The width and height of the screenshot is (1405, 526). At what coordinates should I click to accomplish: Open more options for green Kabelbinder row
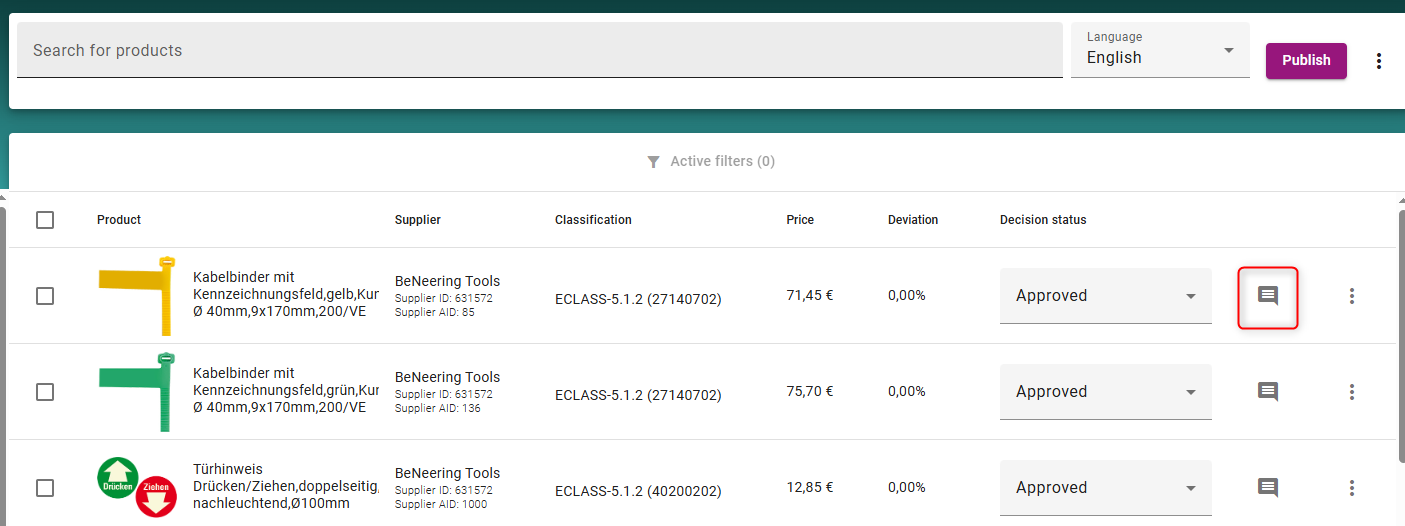point(1352,392)
